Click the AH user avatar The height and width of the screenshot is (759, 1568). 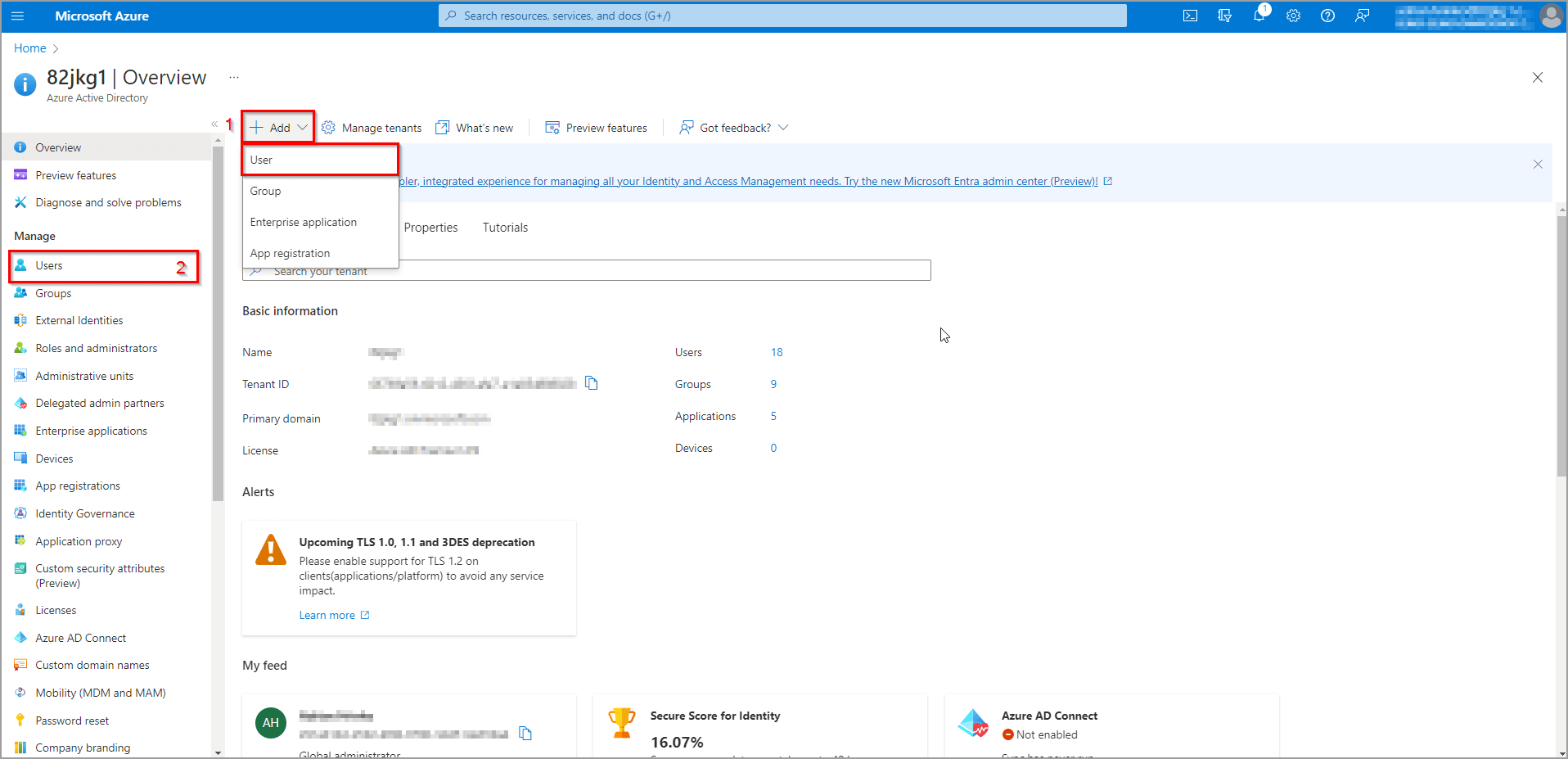pyautogui.click(x=271, y=723)
